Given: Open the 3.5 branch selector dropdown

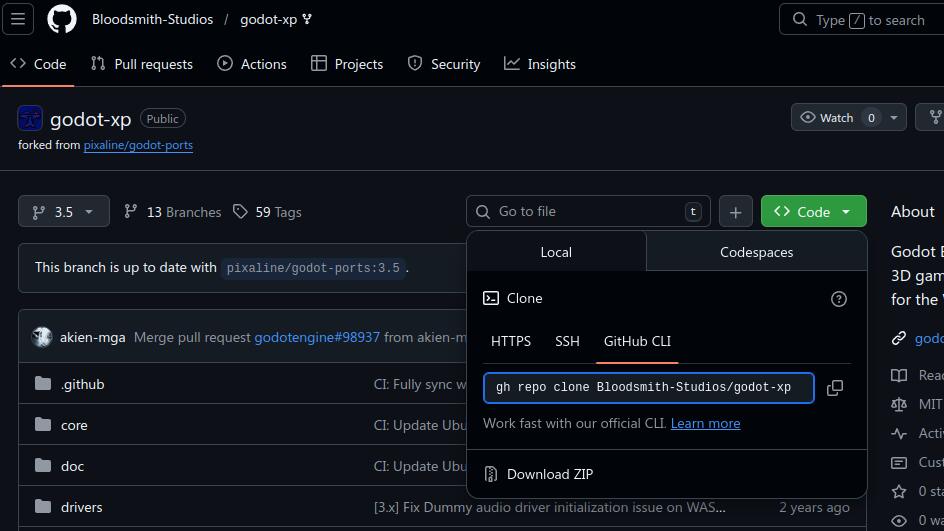Looking at the screenshot, I should pyautogui.click(x=63, y=212).
